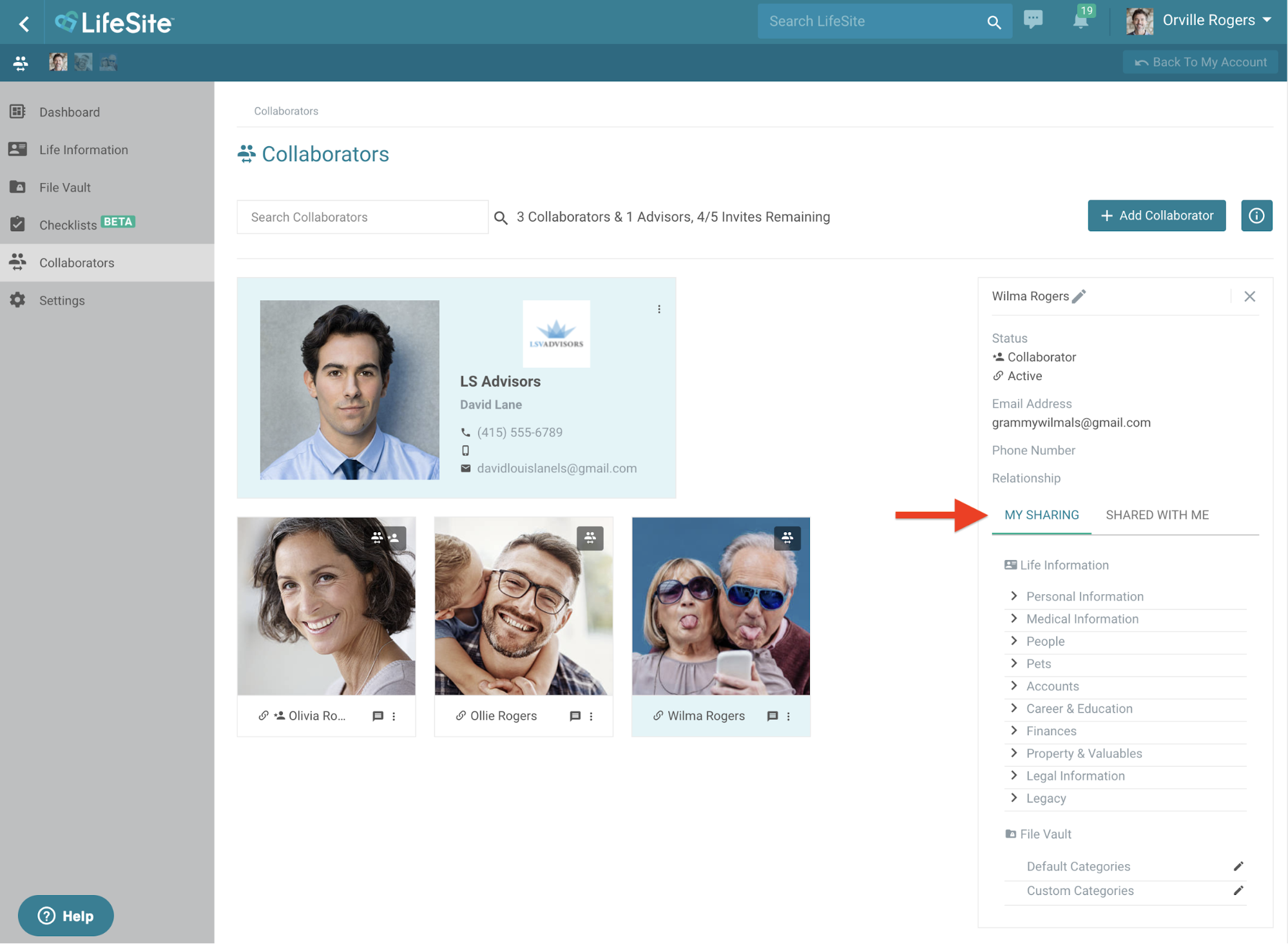Open message icon for Ollie Rogers
The width and height of the screenshot is (1288, 944).
point(575,716)
